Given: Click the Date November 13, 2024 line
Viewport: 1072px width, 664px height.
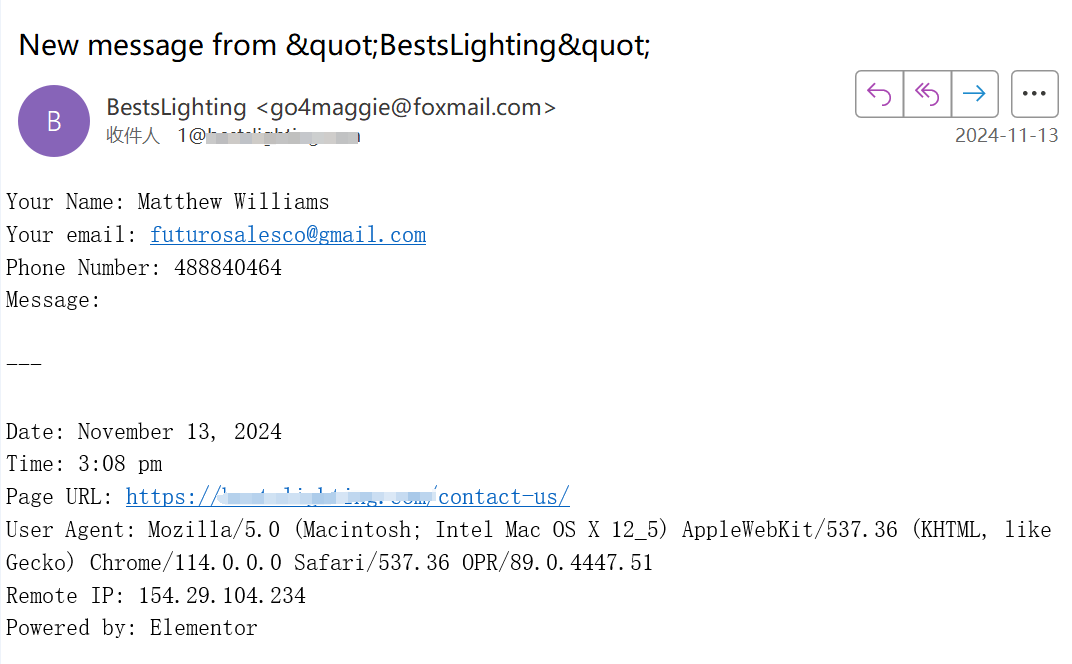Looking at the screenshot, I should coord(144,431).
